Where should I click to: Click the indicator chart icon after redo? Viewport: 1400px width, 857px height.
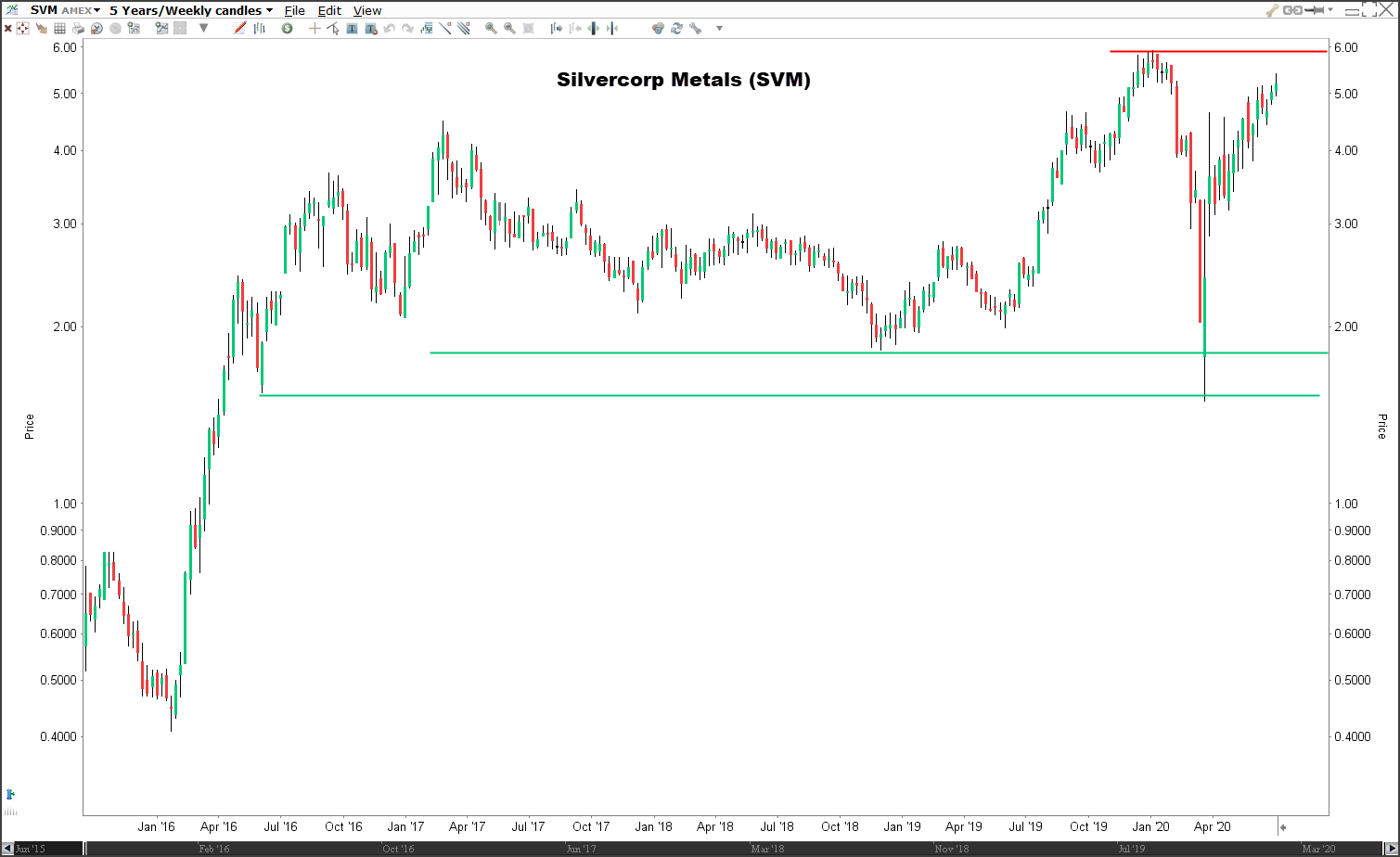427,29
